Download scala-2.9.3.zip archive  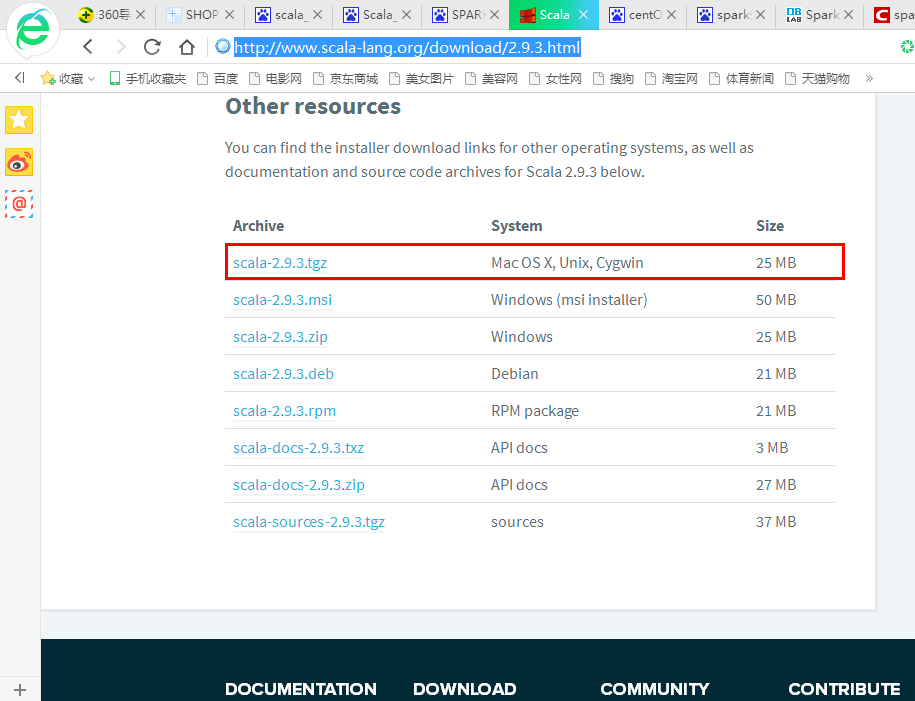click(280, 337)
